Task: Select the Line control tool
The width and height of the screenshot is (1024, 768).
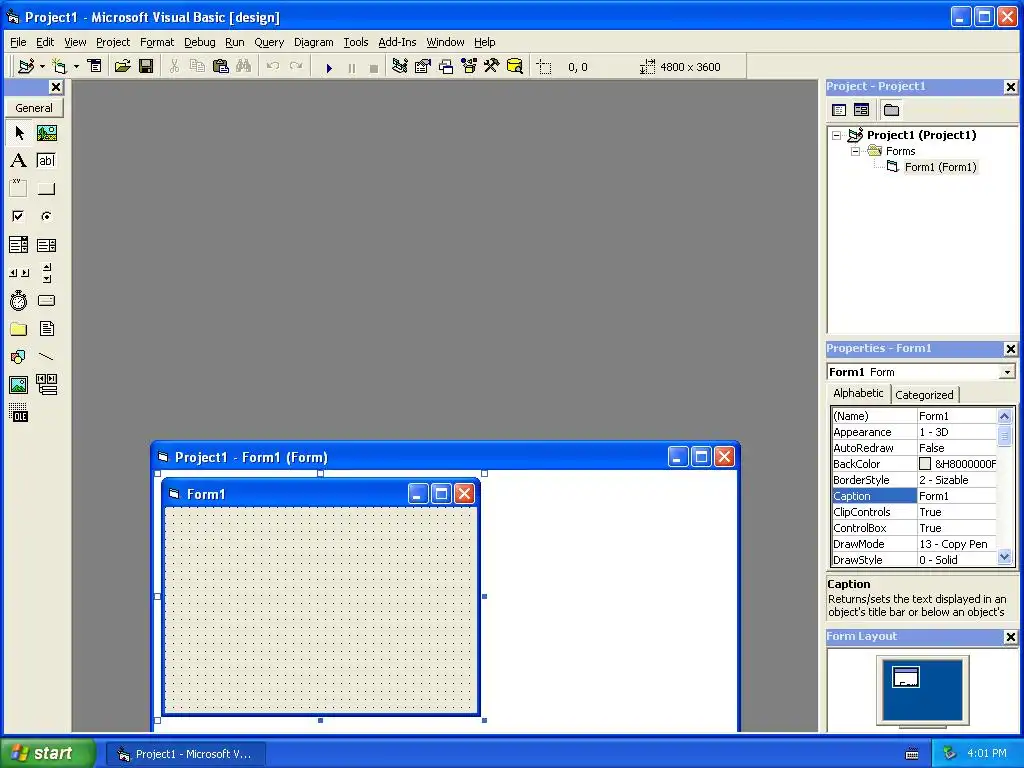Action: pos(46,357)
